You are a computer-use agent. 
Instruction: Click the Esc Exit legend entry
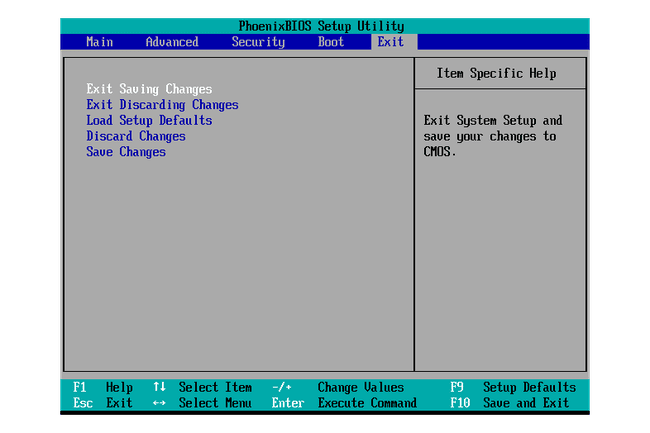(x=103, y=403)
